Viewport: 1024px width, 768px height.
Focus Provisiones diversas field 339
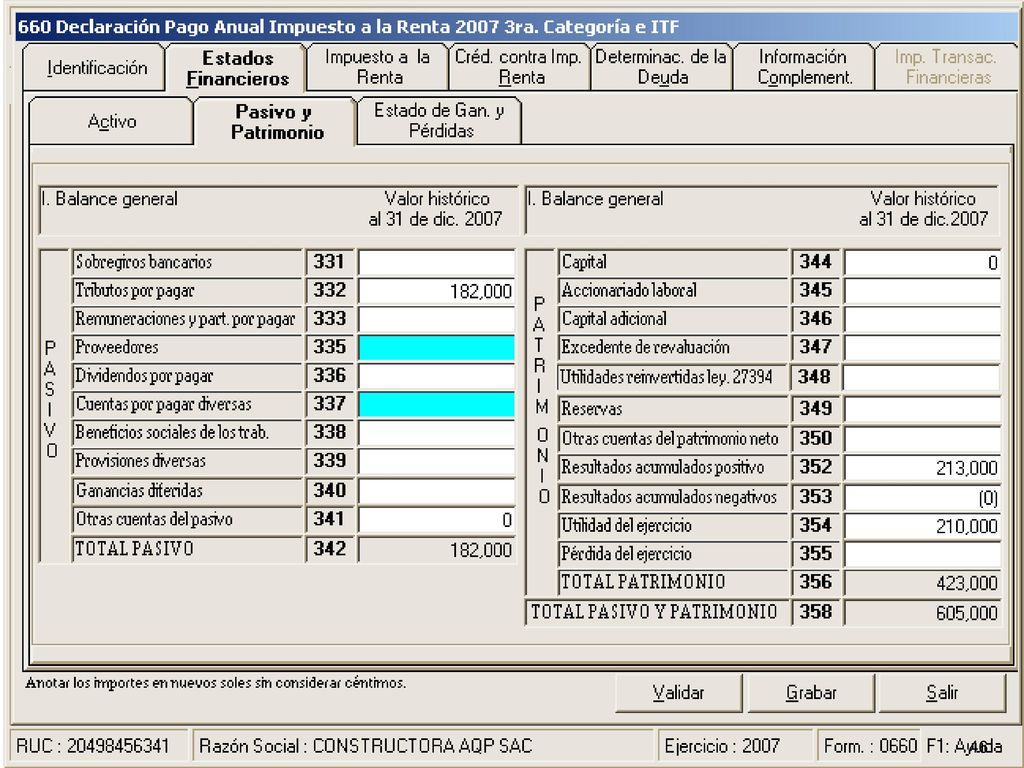coord(436,462)
